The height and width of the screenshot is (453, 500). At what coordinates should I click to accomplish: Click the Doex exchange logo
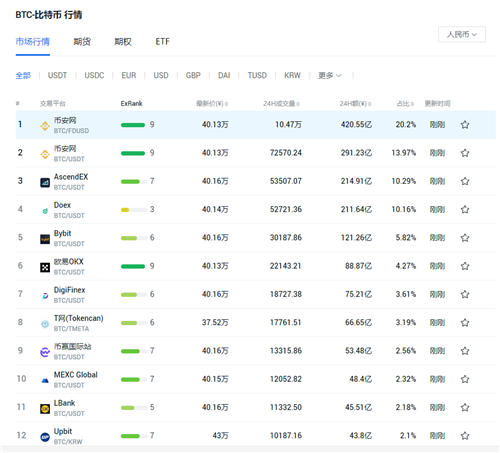tap(45, 211)
